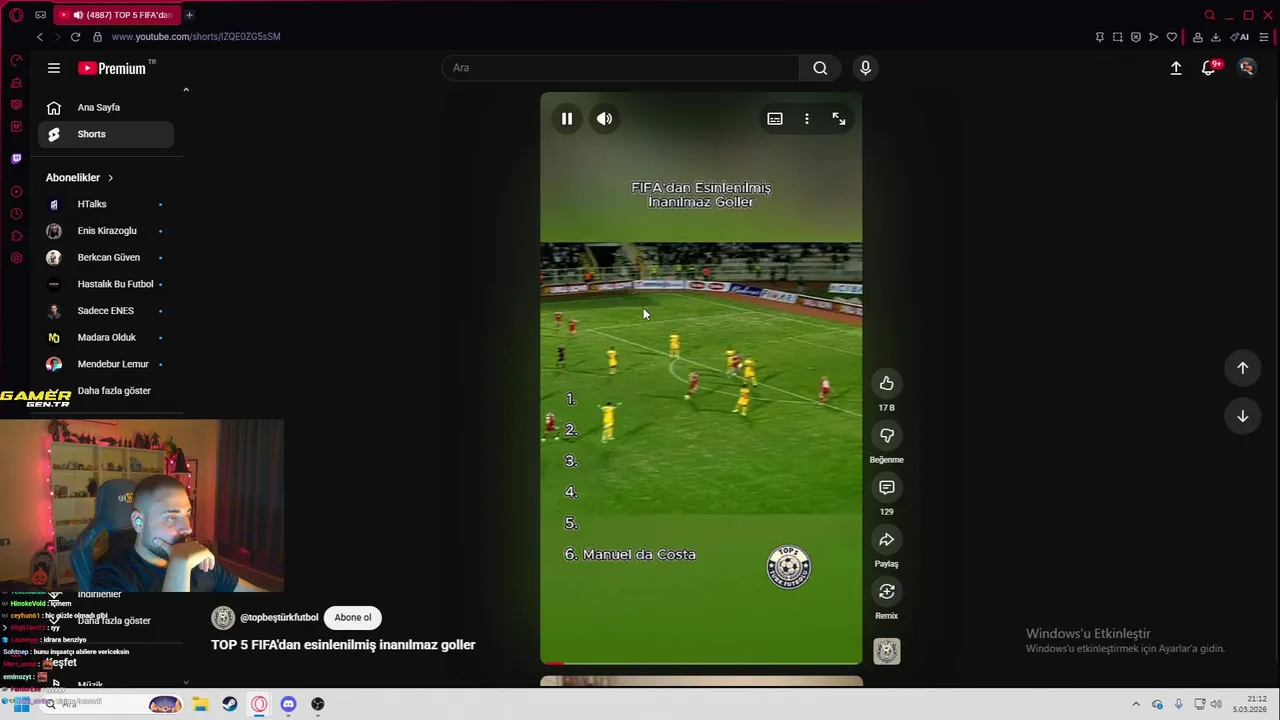Pause the Shorts video
This screenshot has width=1280, height=720.
click(x=567, y=119)
